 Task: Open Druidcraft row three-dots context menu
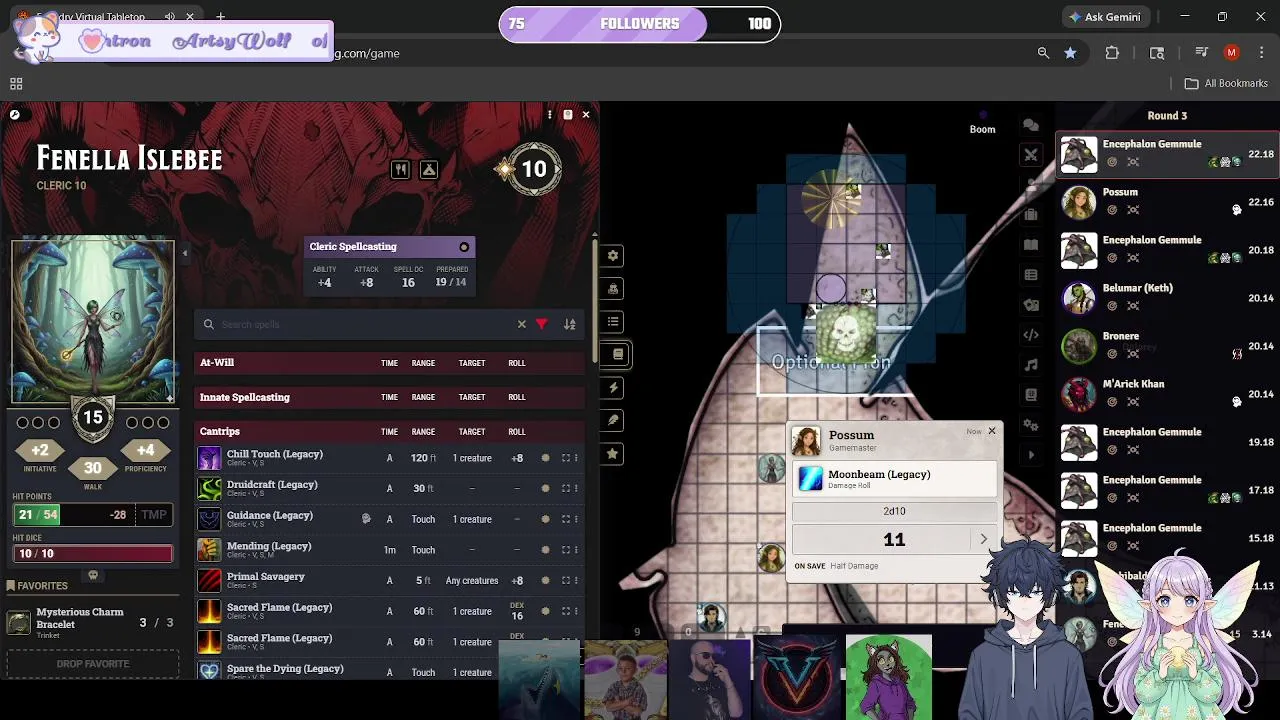pyautogui.click(x=577, y=488)
